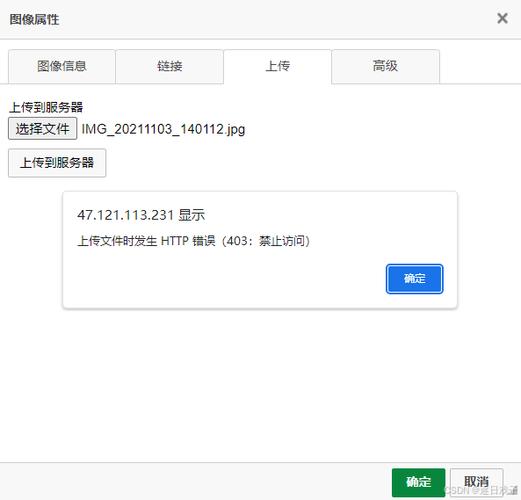This screenshot has height=500, width=521.
Task: Click the 上传到服务器 label above the file chooser
Action: [46, 107]
